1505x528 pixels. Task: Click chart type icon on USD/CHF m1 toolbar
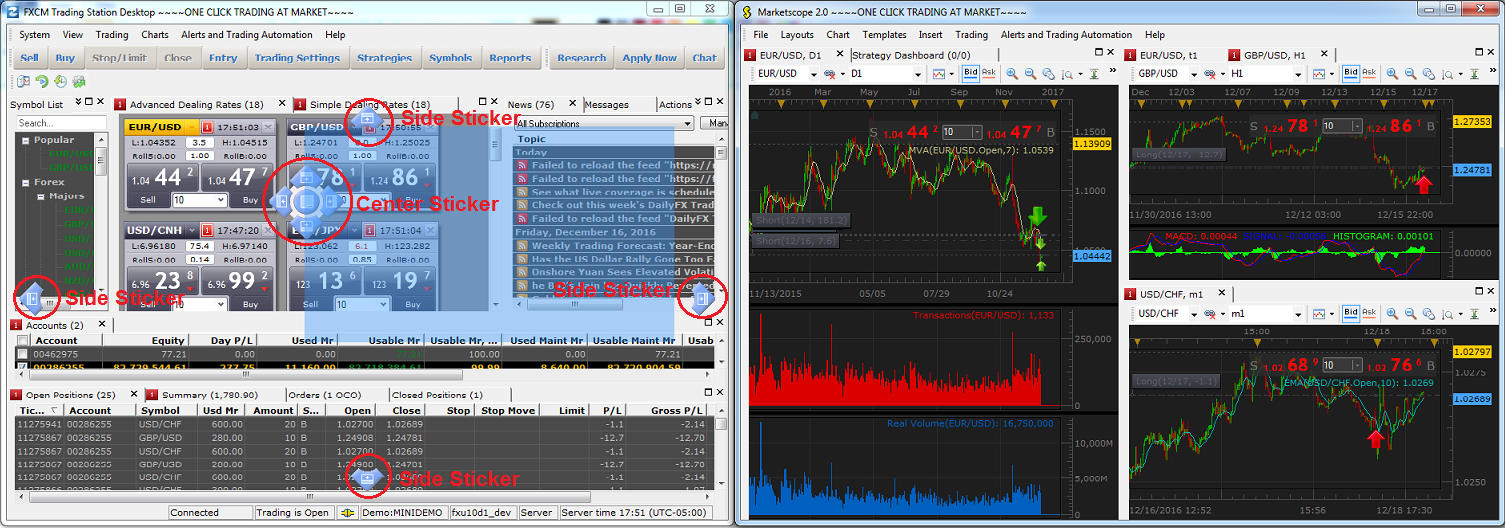tap(1321, 314)
